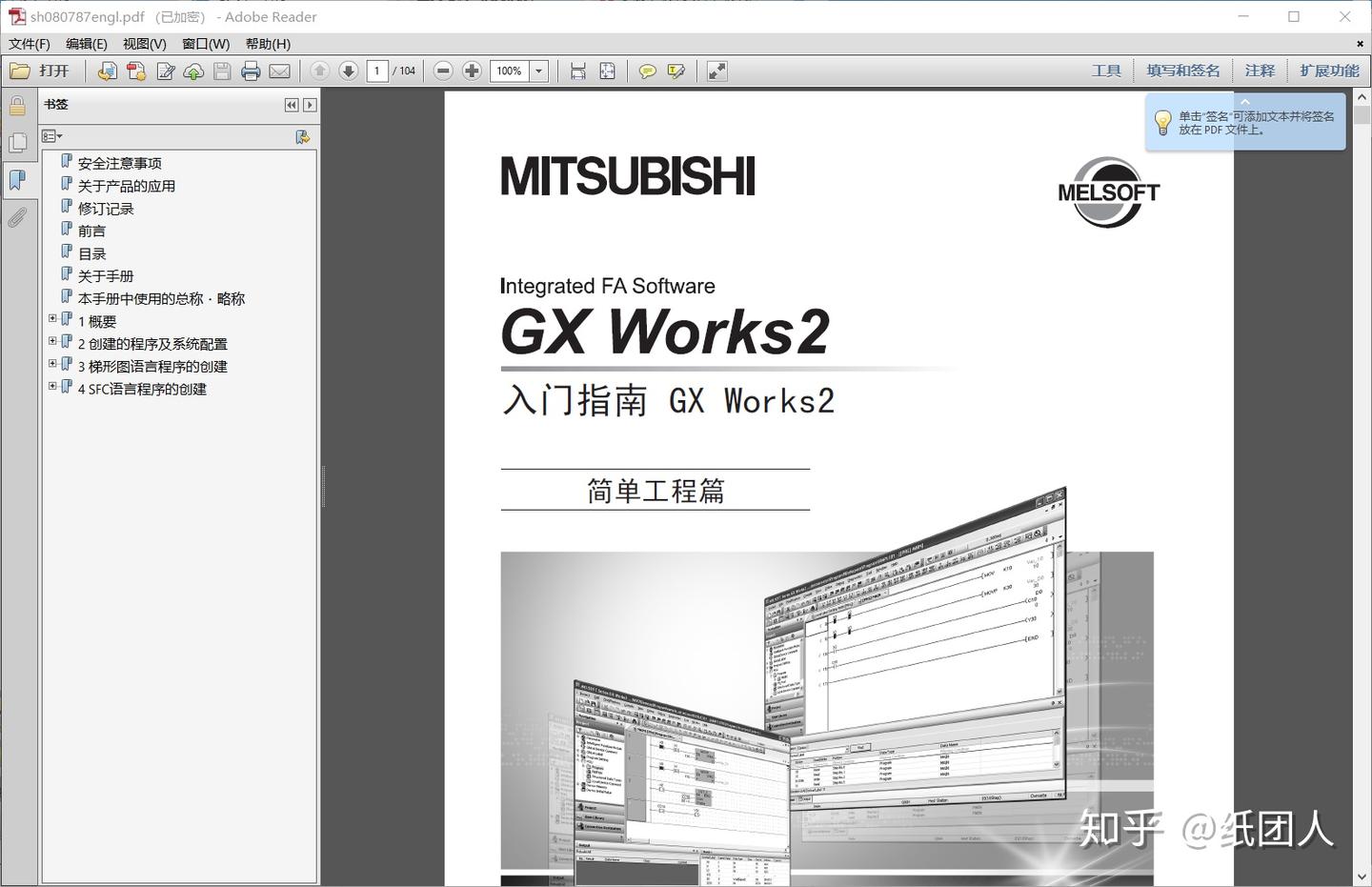Open the attachments panel via paperclip icon
The width and height of the screenshot is (1372, 887).
point(17,218)
